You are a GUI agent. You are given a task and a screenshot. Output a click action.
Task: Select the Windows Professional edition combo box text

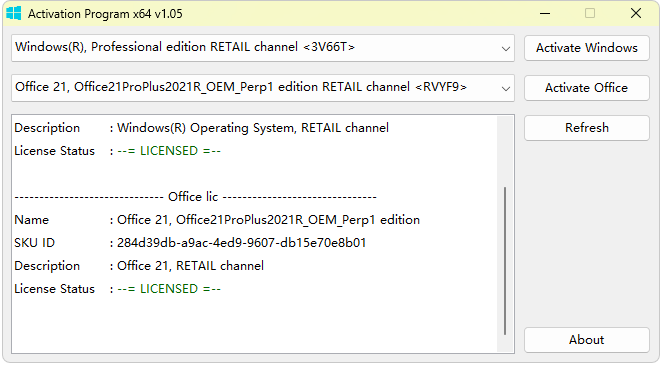pyautogui.click(x=185, y=47)
